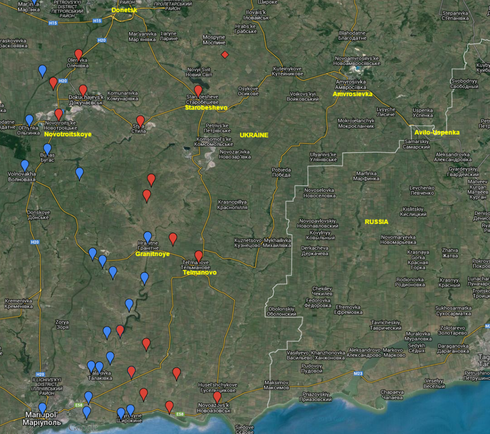
Task: Select the blue marker at Olginka
Action: pos(29,121)
